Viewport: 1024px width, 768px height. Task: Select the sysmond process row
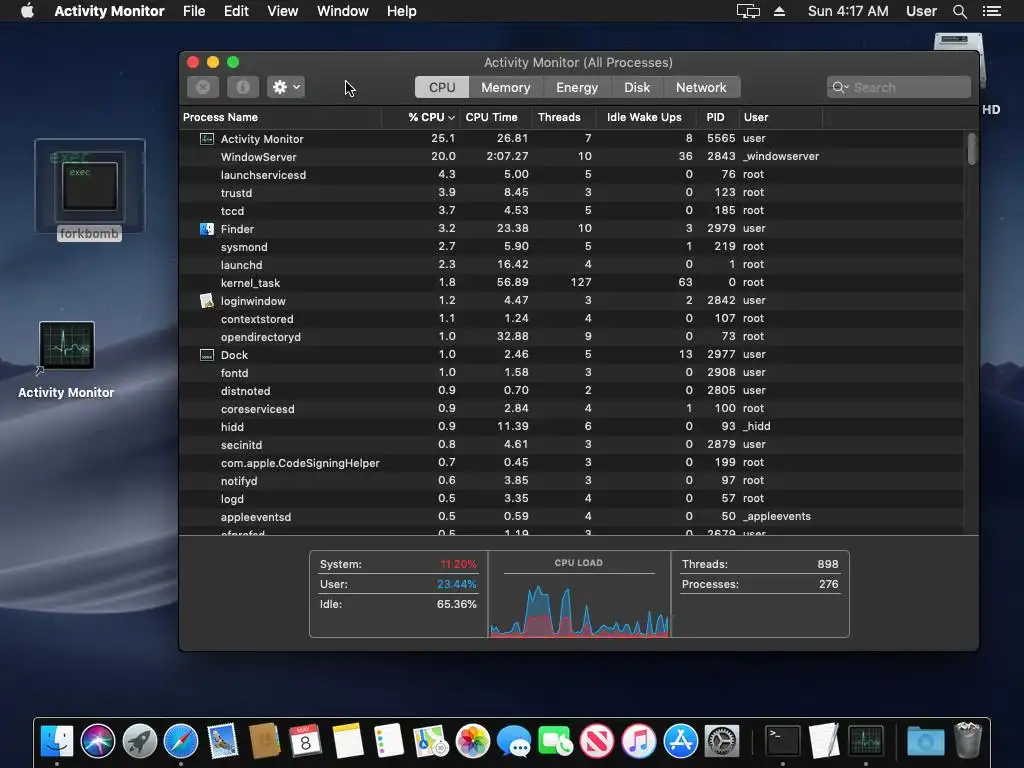[x=571, y=247]
